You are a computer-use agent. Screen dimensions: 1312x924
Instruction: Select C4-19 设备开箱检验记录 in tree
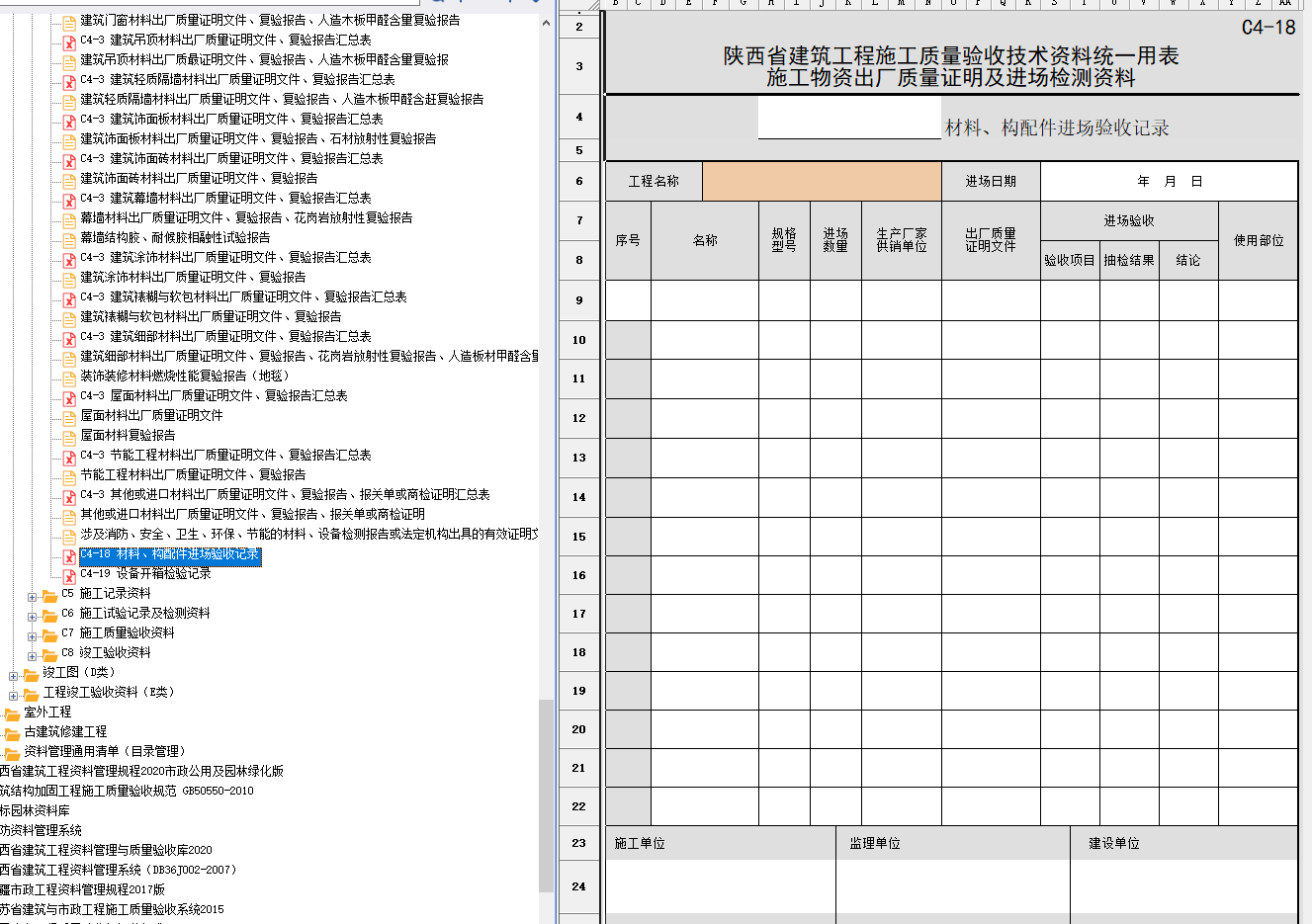[145, 573]
